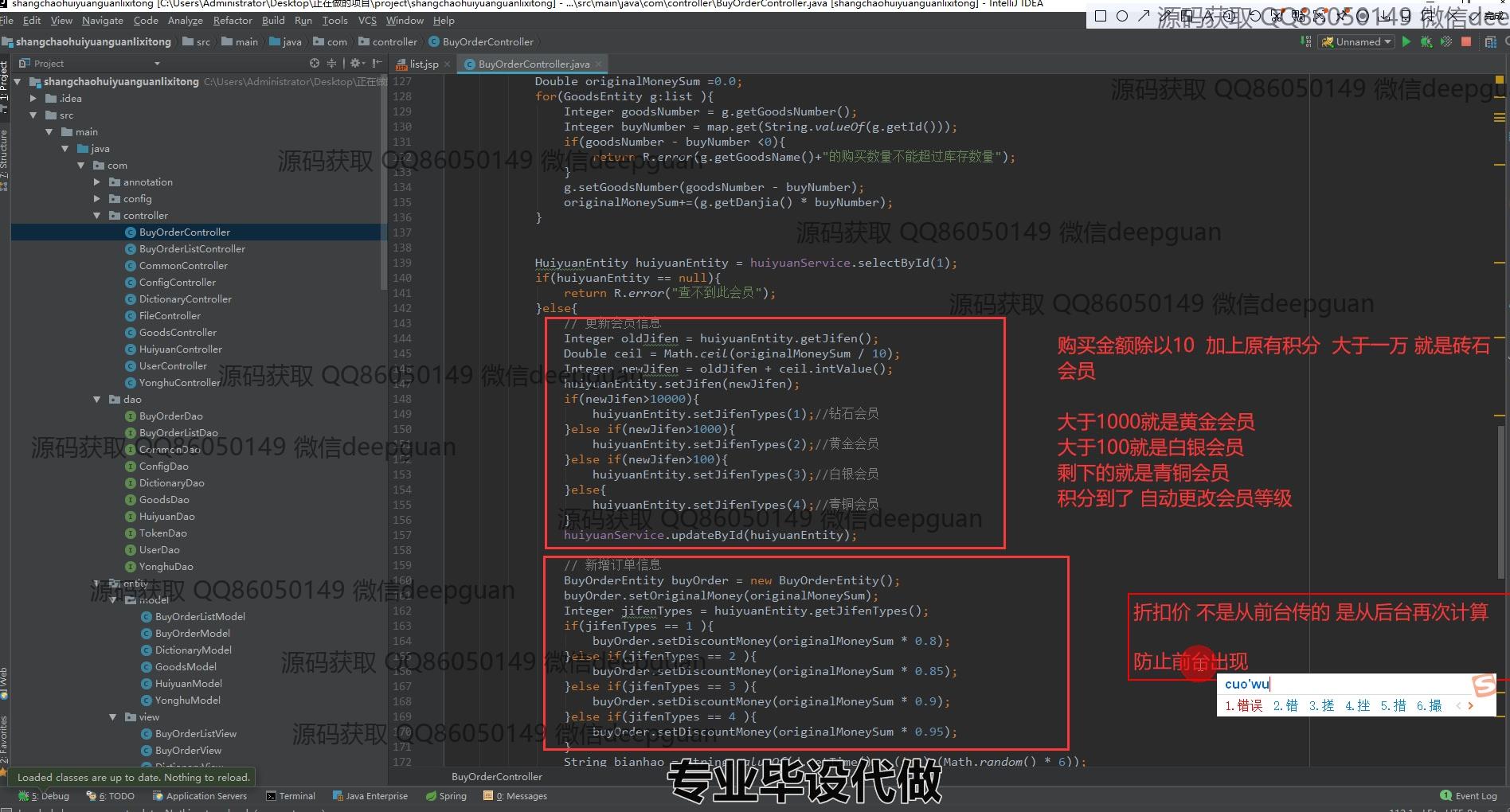Open the Refactor menu
The width and height of the screenshot is (1510, 812).
pyautogui.click(x=232, y=21)
